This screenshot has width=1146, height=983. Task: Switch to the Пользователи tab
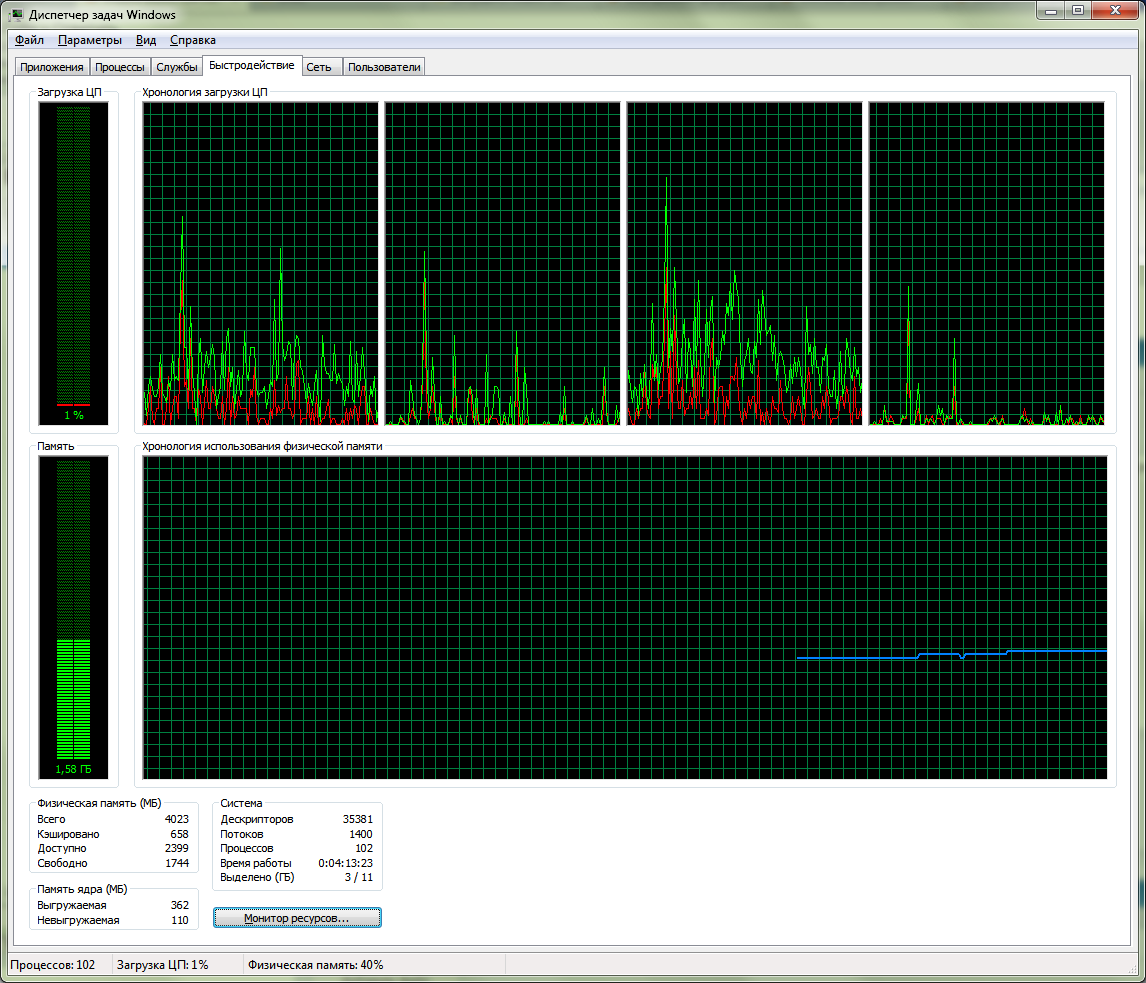[x=384, y=67]
